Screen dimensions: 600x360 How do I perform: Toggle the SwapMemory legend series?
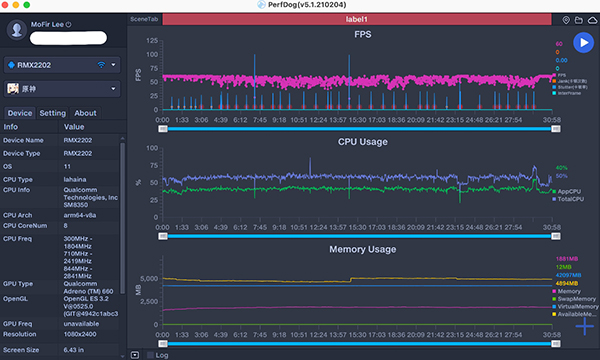(x=574, y=299)
